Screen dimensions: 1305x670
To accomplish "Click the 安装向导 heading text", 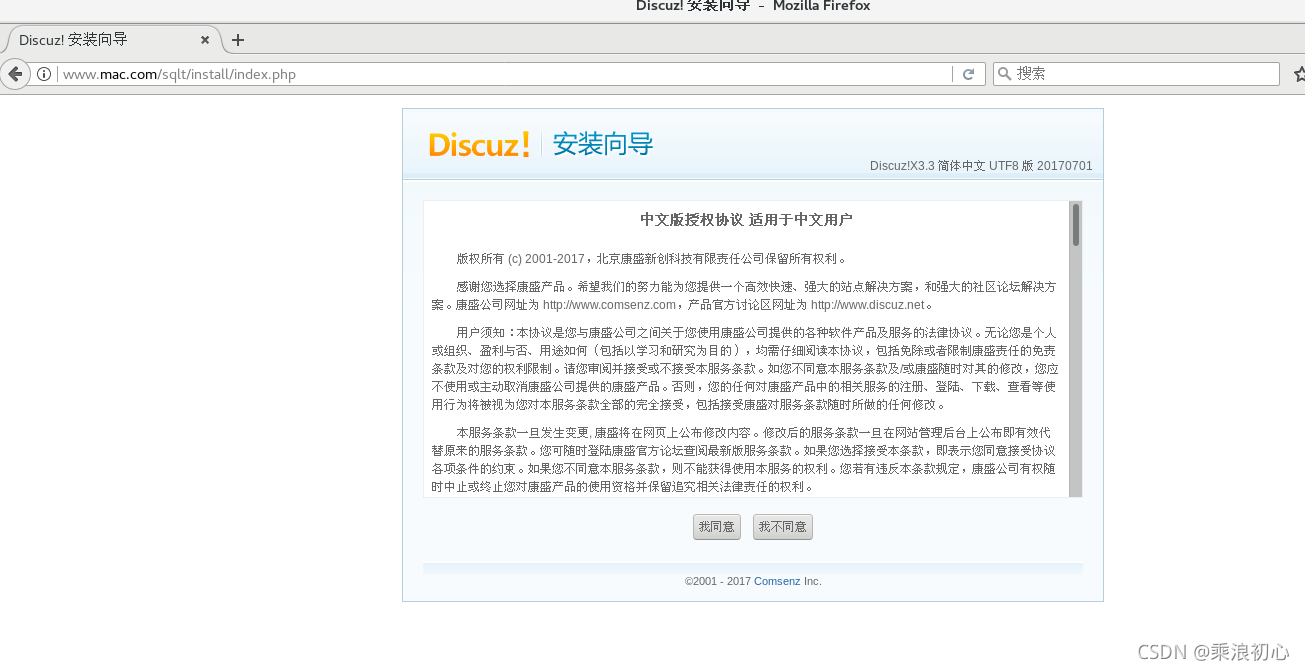I will click(x=603, y=144).
